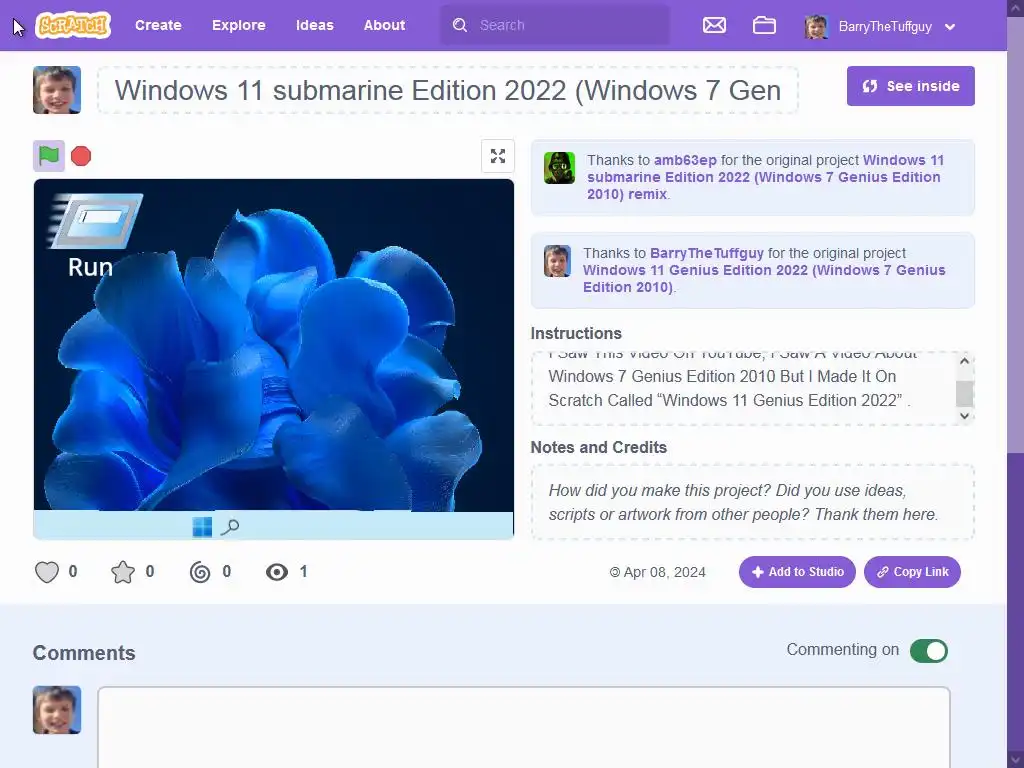1024x768 pixels.
Task: Click BarryTheTuffguy avatar in remix credit
Action: [558, 261]
